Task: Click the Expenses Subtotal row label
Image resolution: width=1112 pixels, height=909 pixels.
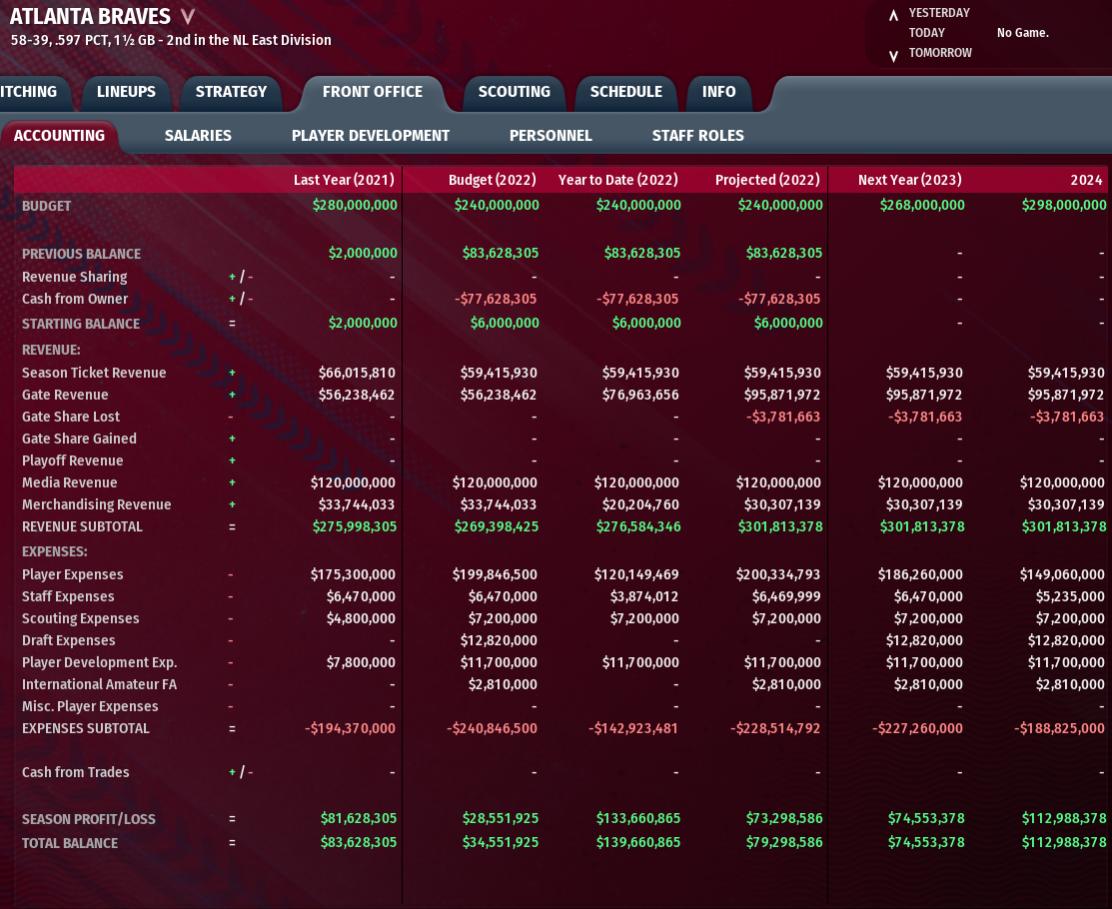Action: (x=85, y=728)
